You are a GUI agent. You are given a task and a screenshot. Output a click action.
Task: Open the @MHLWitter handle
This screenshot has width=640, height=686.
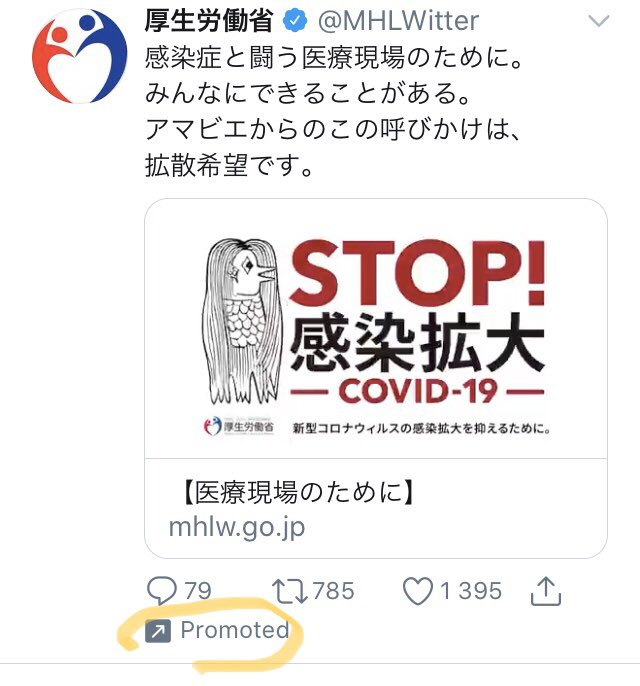point(398,21)
